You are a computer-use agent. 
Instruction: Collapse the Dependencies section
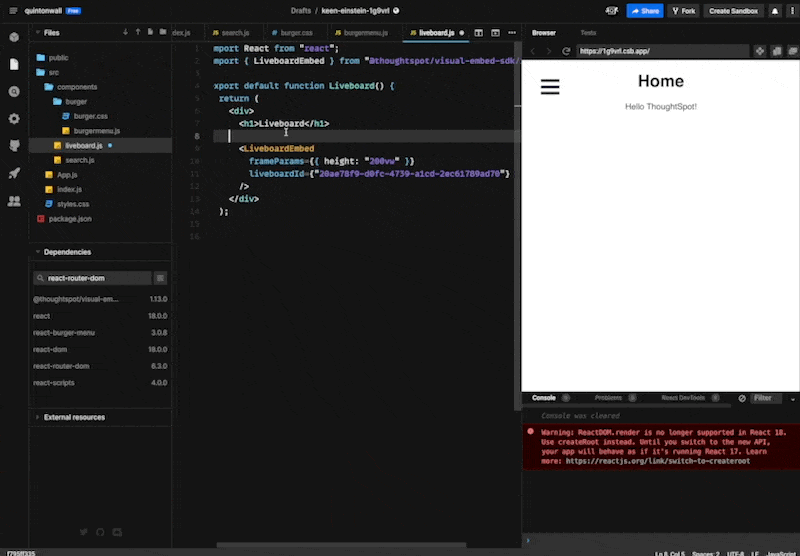coord(38,252)
